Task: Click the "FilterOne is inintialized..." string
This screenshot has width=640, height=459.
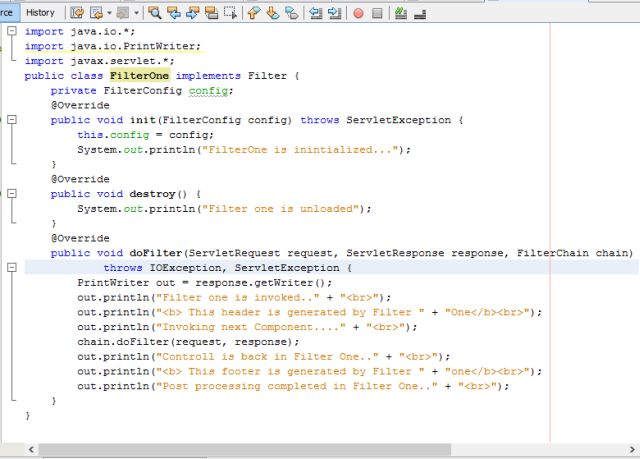Action: point(300,150)
